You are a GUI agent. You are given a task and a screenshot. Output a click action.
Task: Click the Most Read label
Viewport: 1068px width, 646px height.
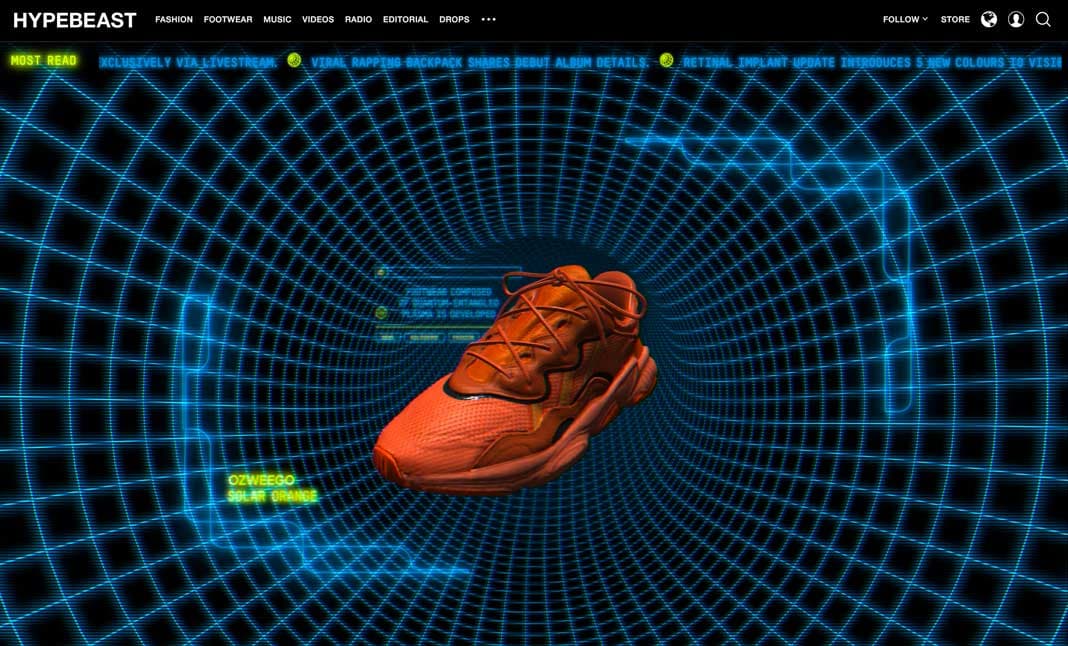coord(44,61)
